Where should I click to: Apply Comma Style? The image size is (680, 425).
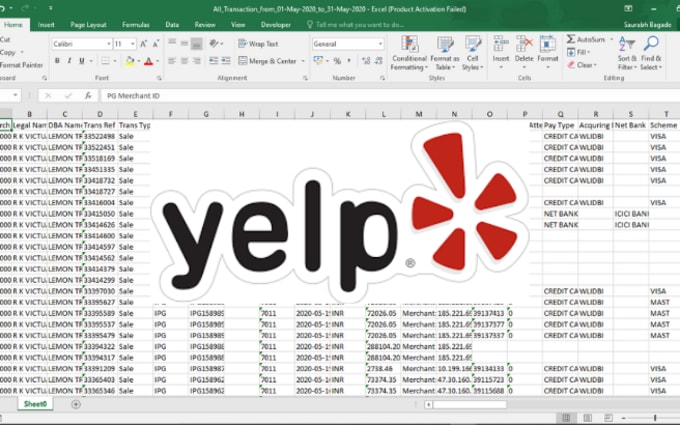349,61
